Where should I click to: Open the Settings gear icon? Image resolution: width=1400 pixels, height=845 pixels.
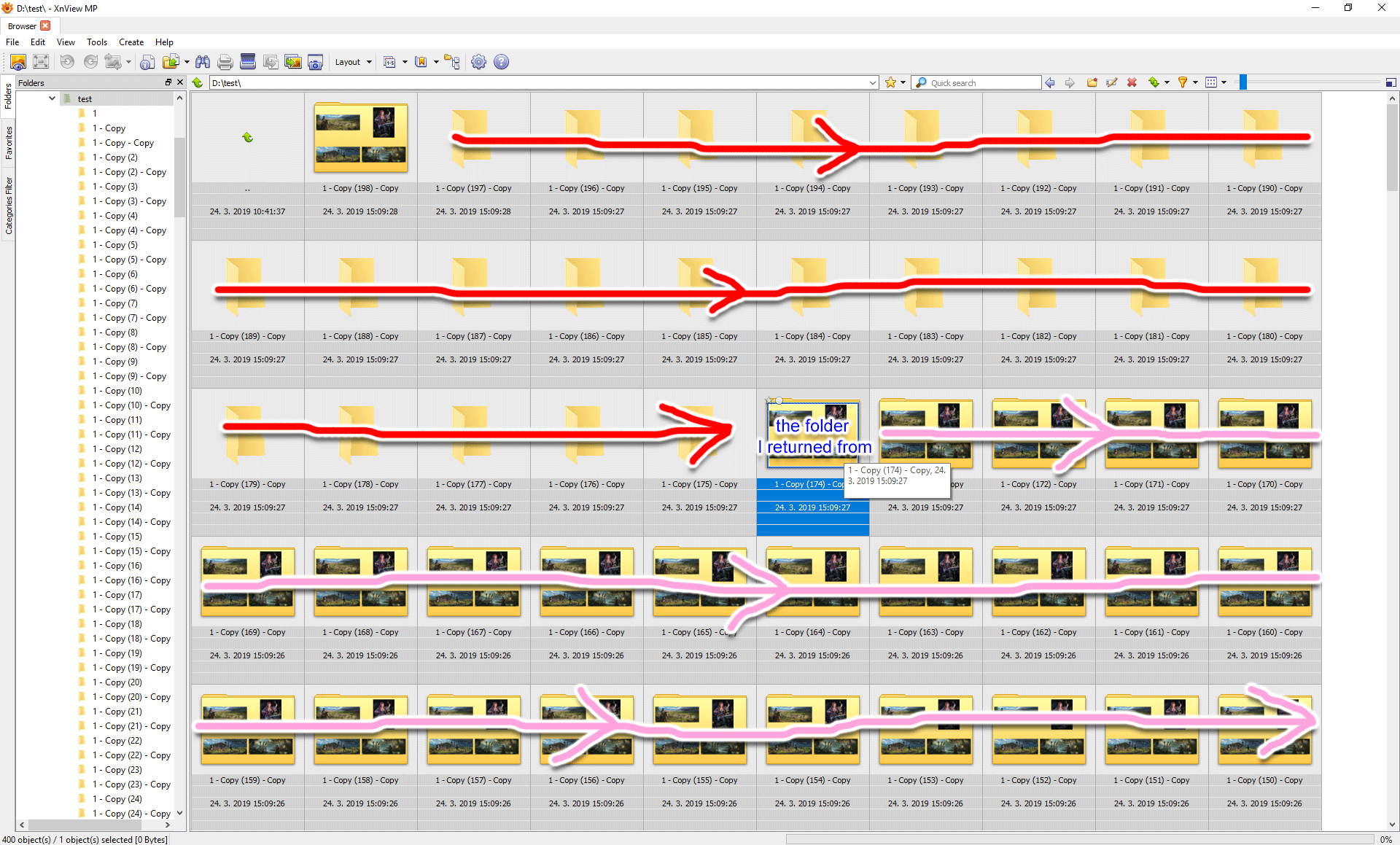(478, 62)
